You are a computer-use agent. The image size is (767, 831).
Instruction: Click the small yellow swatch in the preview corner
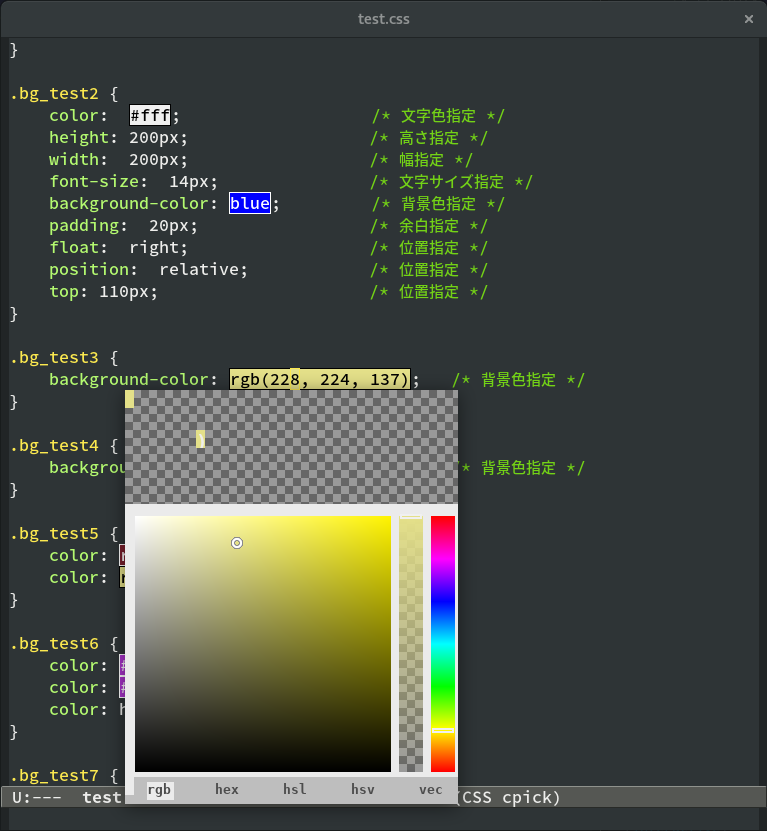tap(129, 399)
